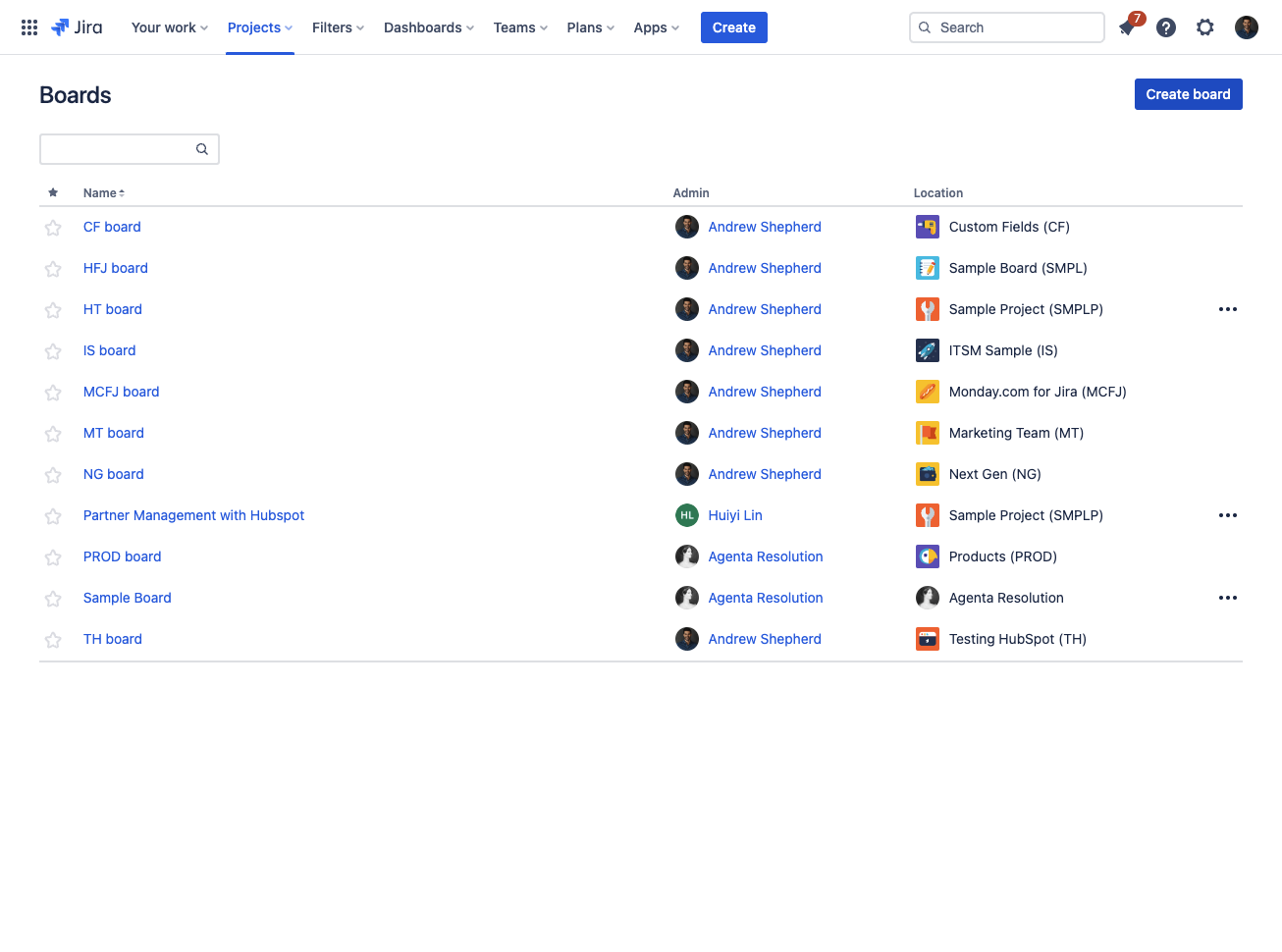The height and width of the screenshot is (952, 1282).
Task: Click Agenta Resolution avatar in PROD board row
Action: point(687,556)
